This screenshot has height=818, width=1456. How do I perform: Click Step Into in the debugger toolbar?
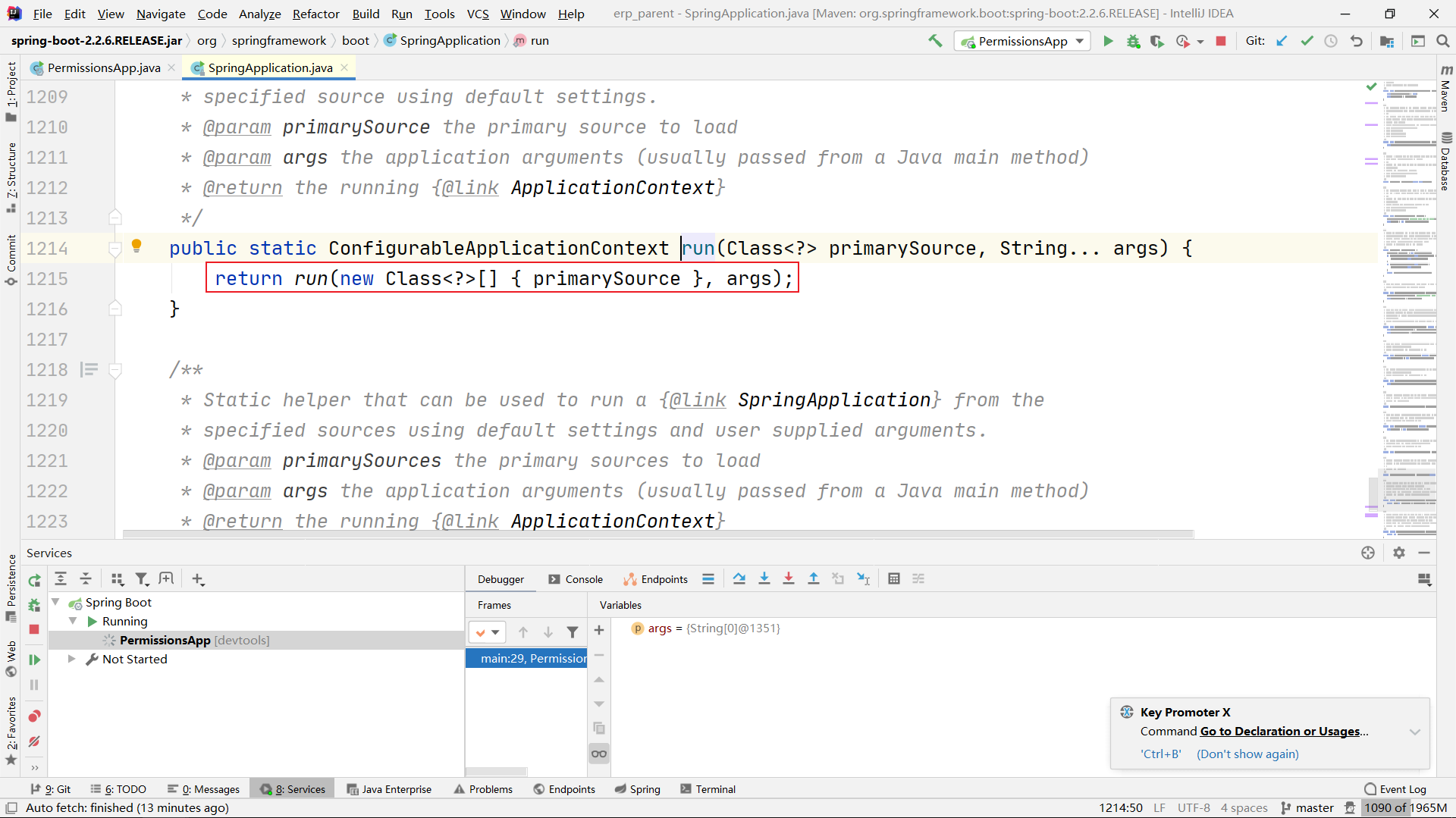tap(764, 578)
